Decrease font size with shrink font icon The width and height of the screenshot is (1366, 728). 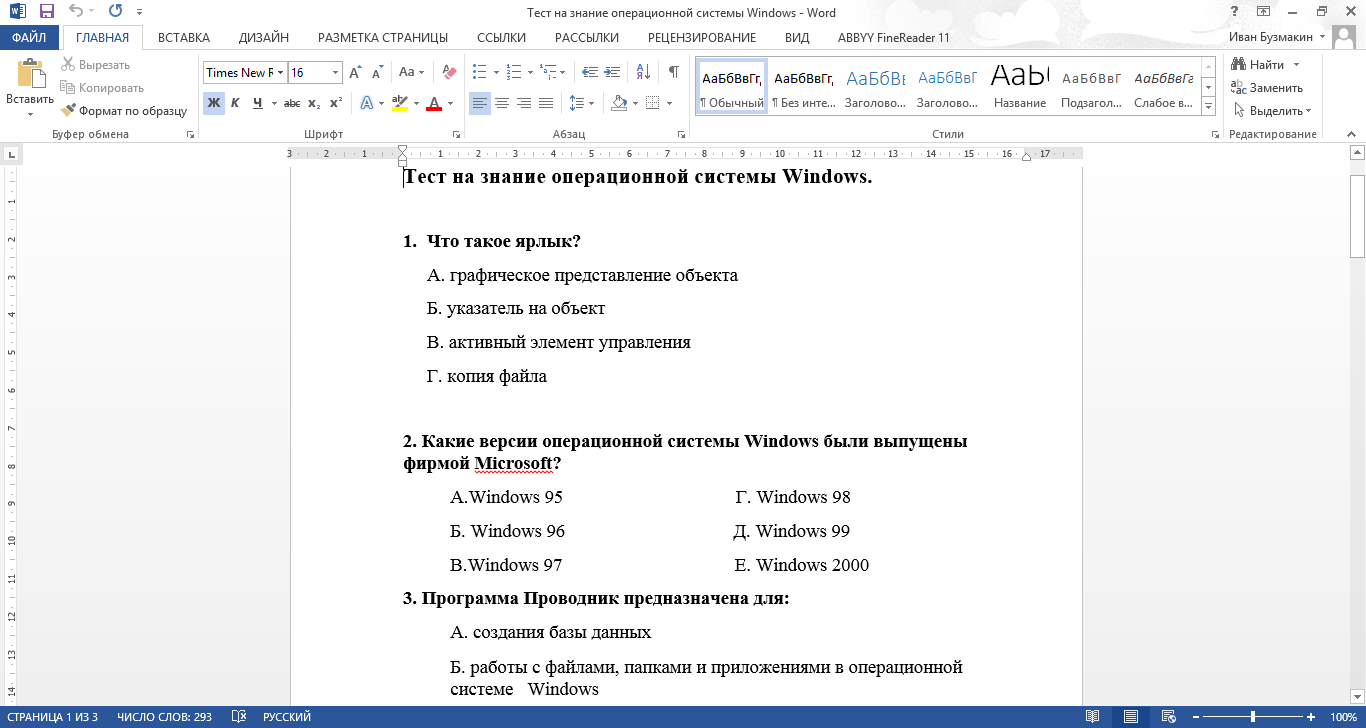coord(377,73)
